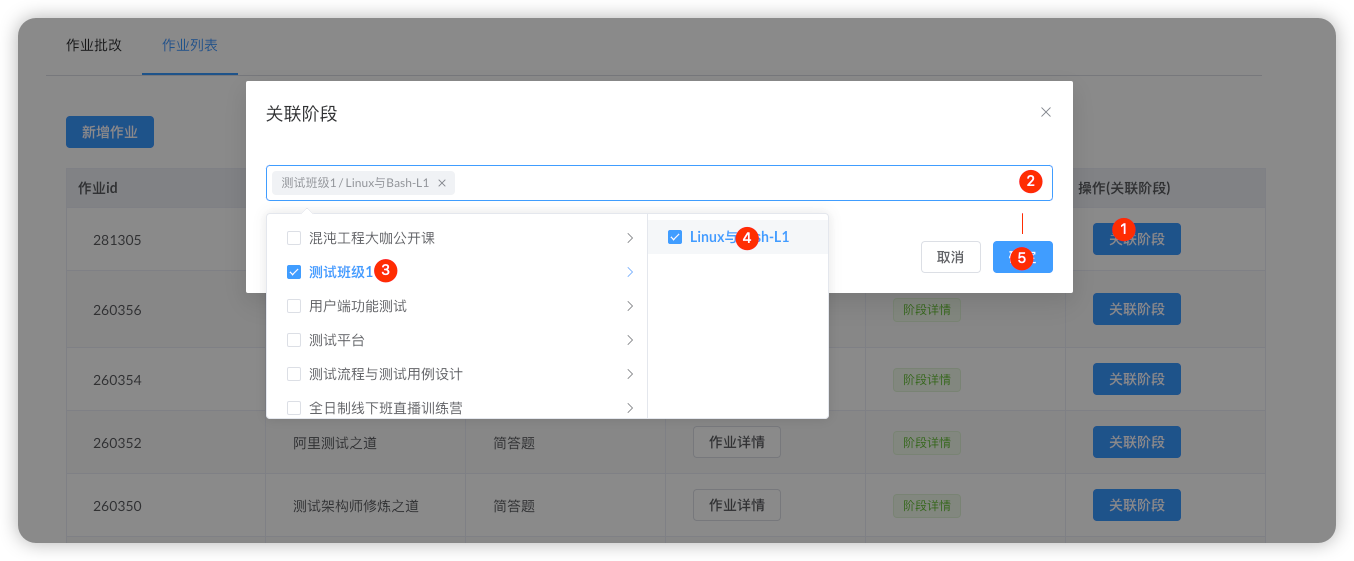Expand the 全日制线下班直播训练营 arrow
The width and height of the screenshot is (1354, 561).
pos(629,407)
